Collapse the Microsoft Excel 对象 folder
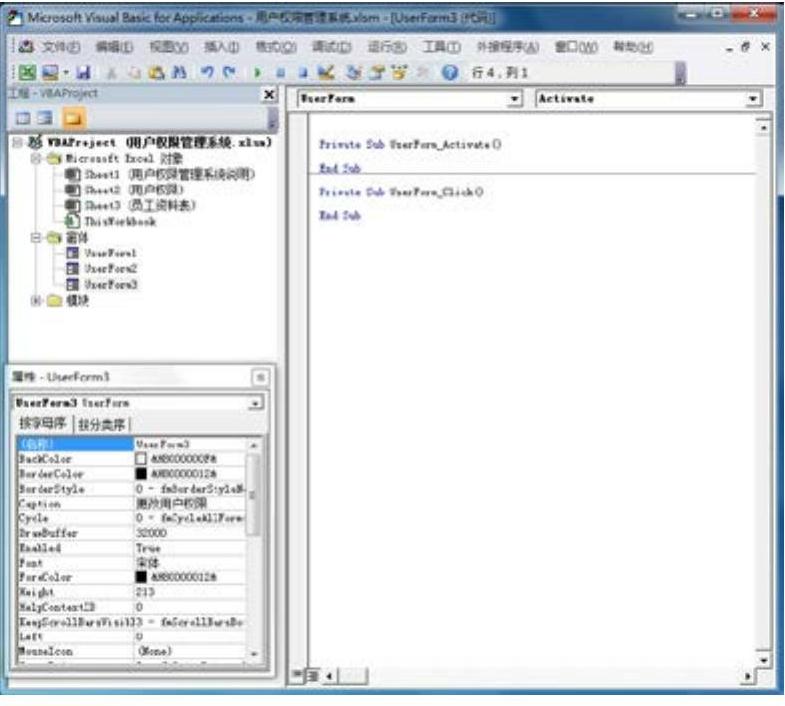 click(x=36, y=159)
